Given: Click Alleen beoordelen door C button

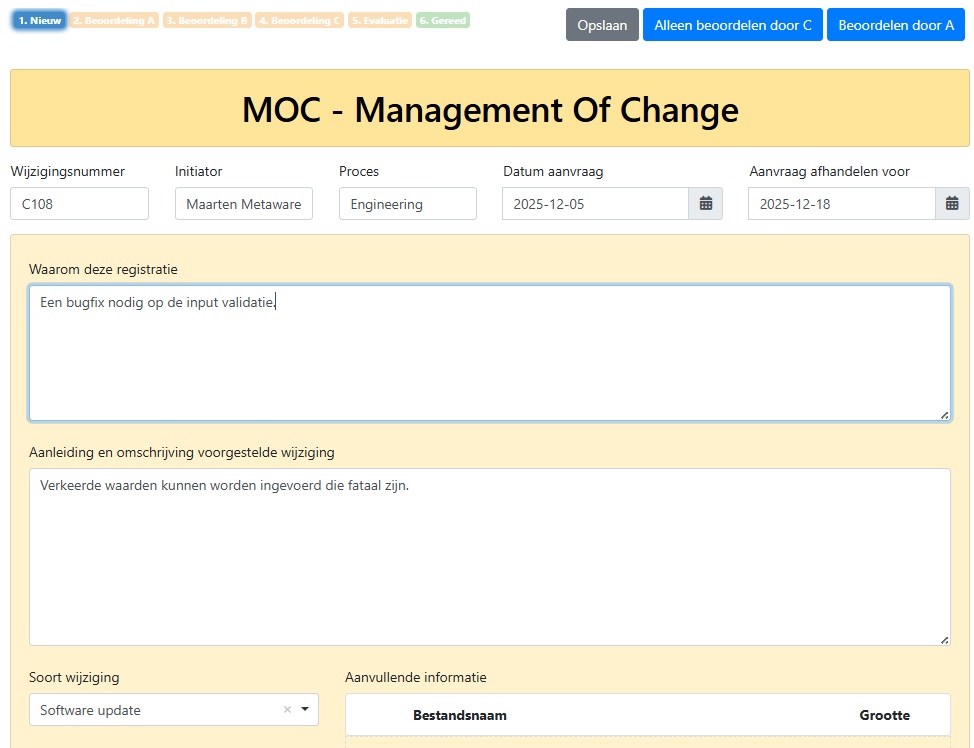Looking at the screenshot, I should click(x=733, y=25).
